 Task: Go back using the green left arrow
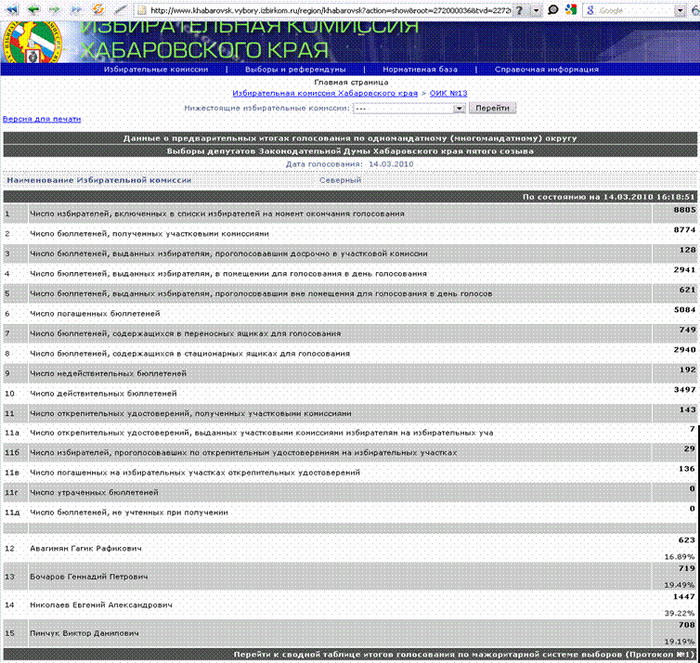32,8
